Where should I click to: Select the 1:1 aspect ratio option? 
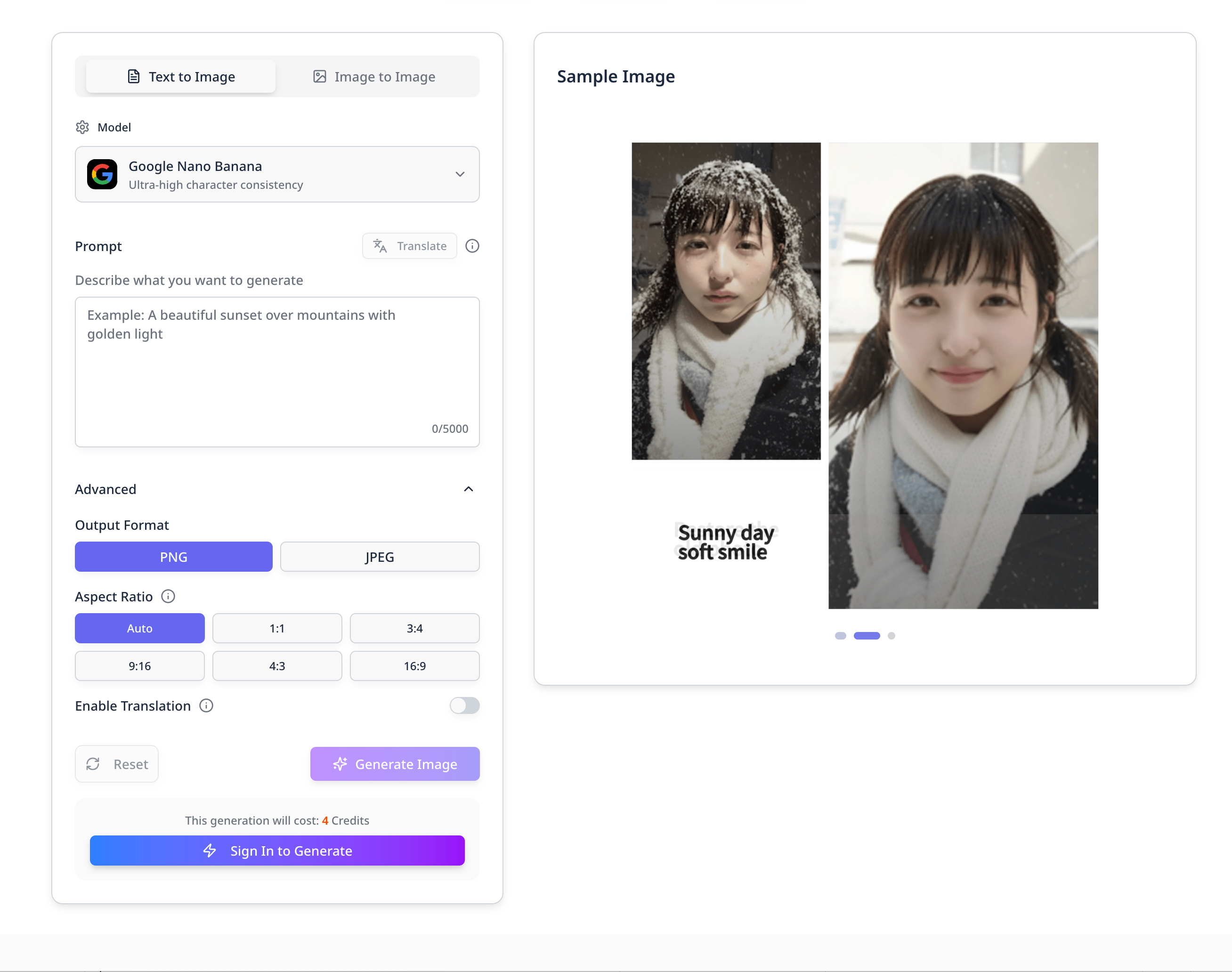coord(277,628)
